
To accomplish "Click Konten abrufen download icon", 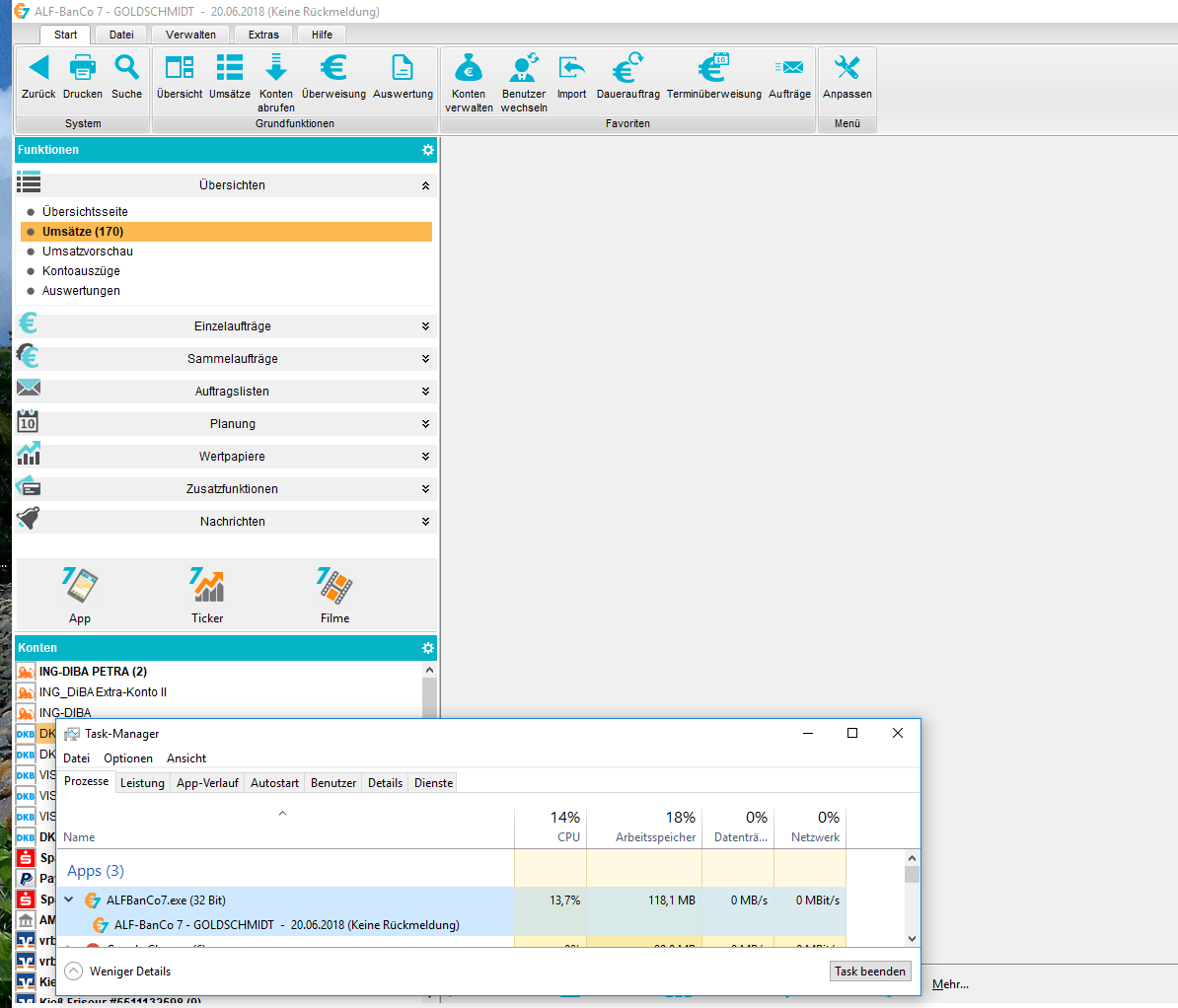I will (x=275, y=68).
